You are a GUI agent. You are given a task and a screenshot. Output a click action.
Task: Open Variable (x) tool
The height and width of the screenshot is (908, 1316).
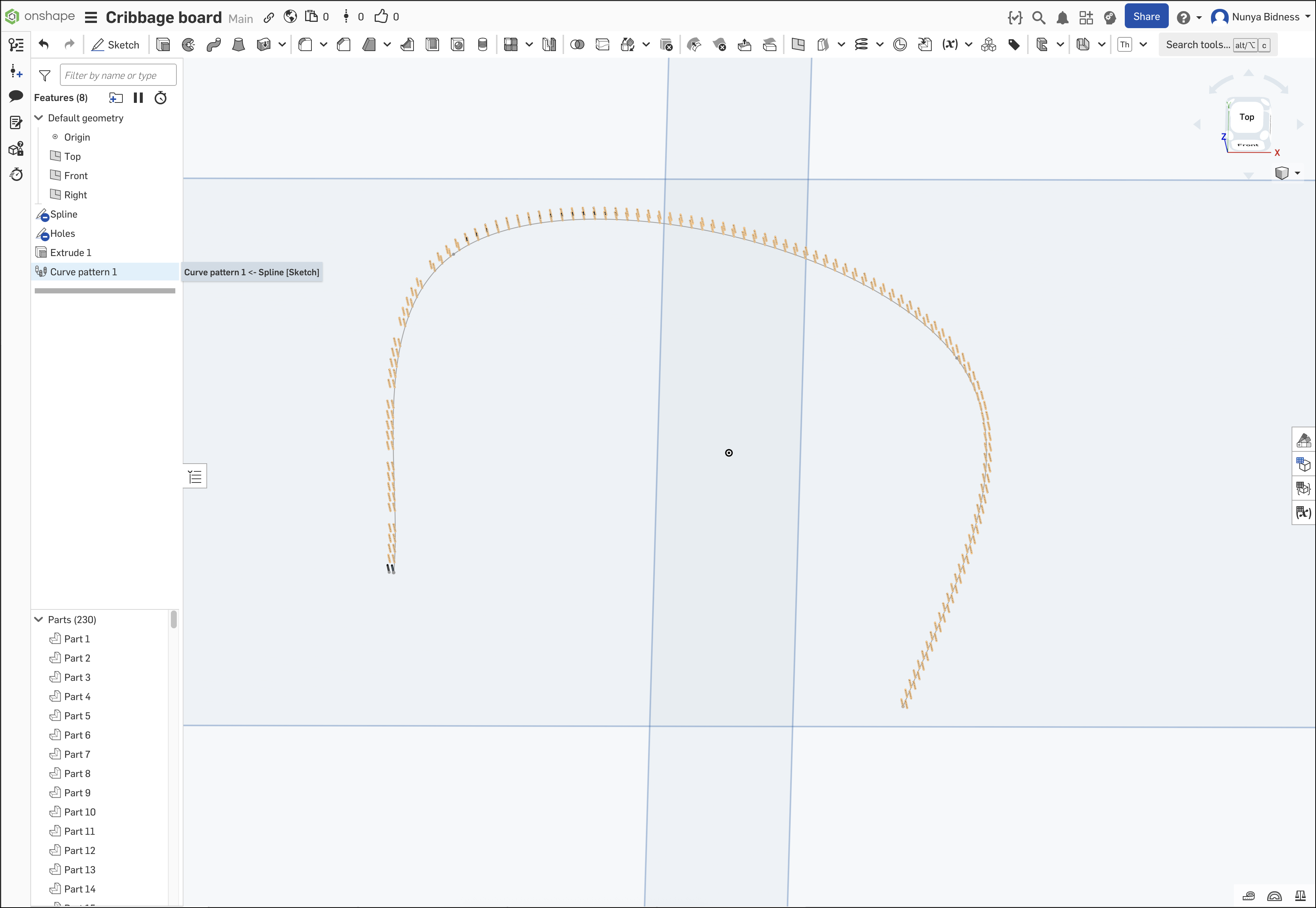950,44
